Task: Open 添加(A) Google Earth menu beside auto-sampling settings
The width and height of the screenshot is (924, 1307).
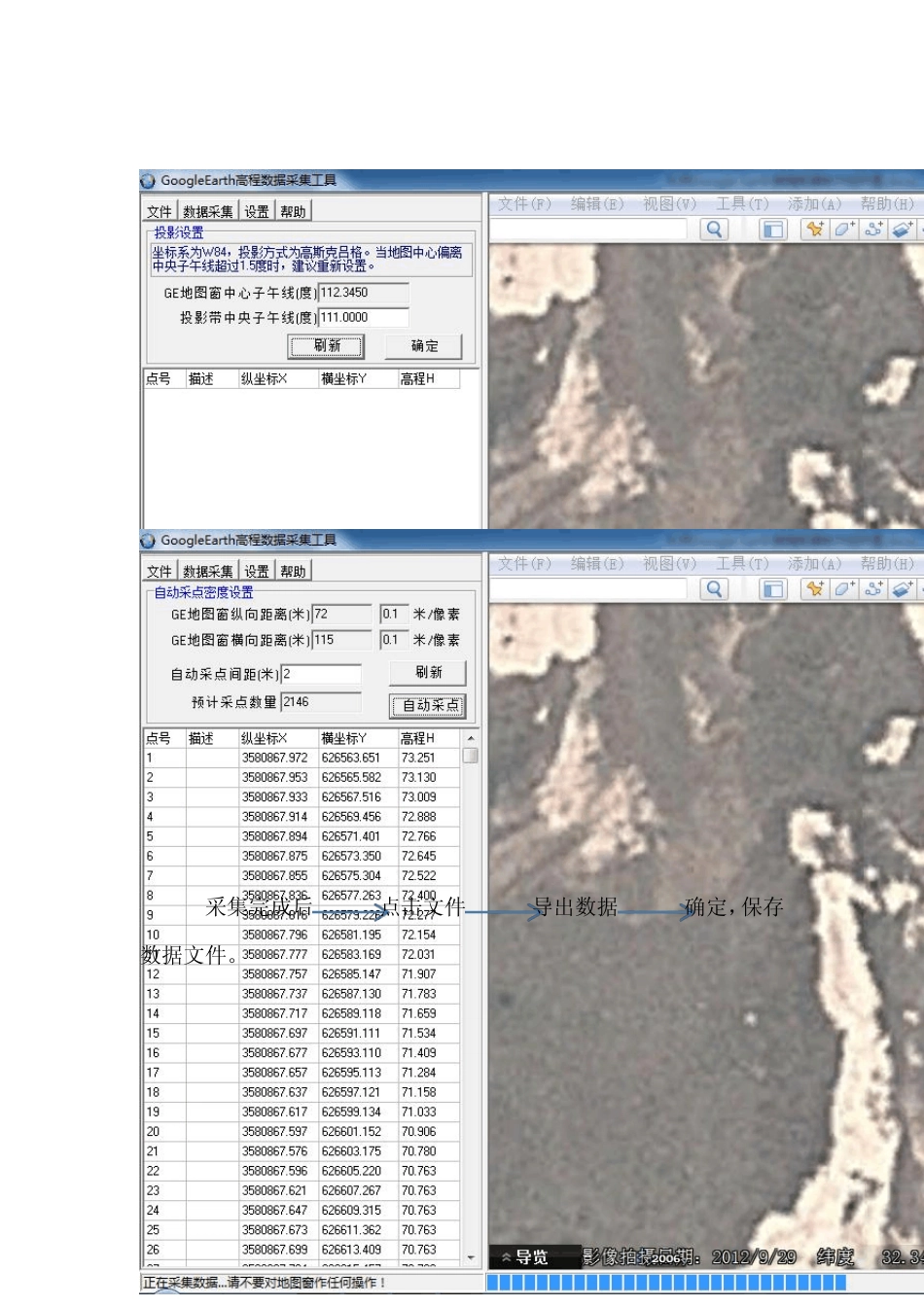Action: [815, 564]
